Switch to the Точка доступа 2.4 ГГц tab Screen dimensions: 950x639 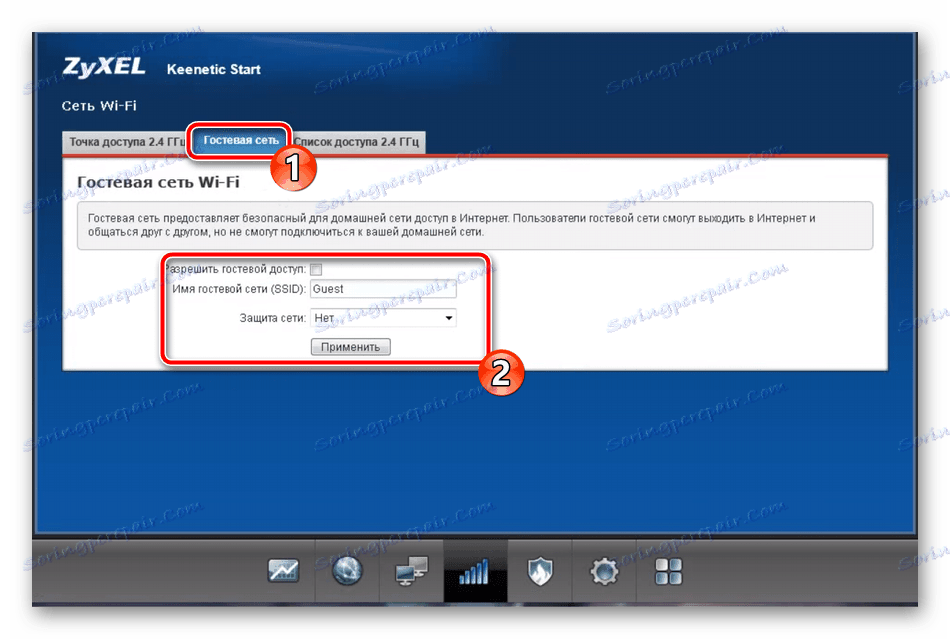[125, 142]
